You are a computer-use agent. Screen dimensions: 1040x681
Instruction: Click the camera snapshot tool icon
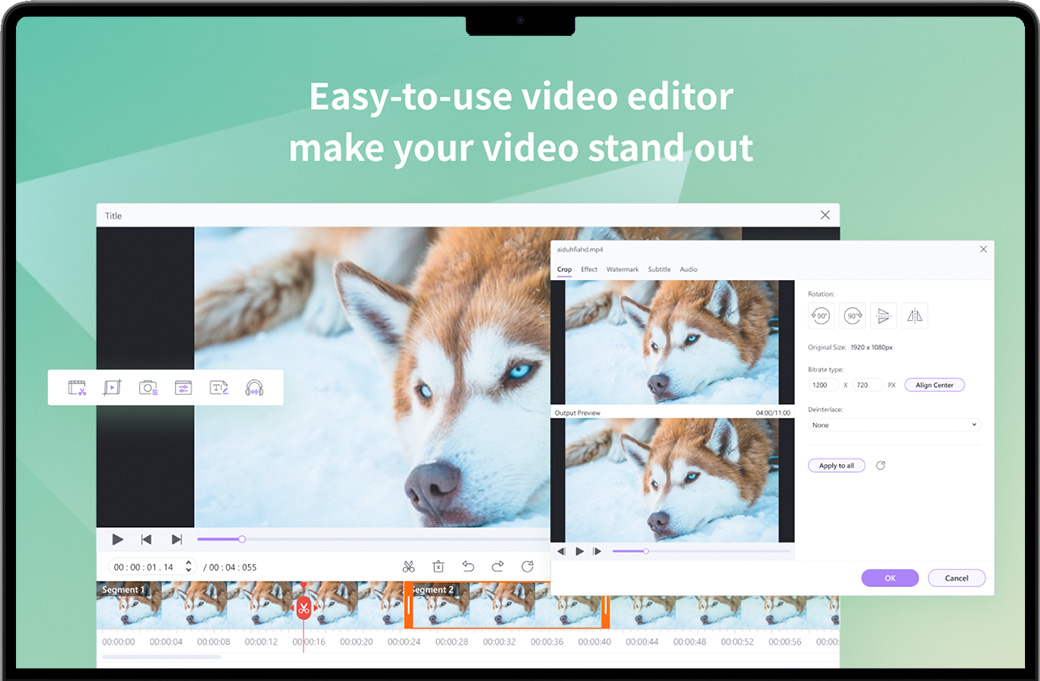[148, 388]
